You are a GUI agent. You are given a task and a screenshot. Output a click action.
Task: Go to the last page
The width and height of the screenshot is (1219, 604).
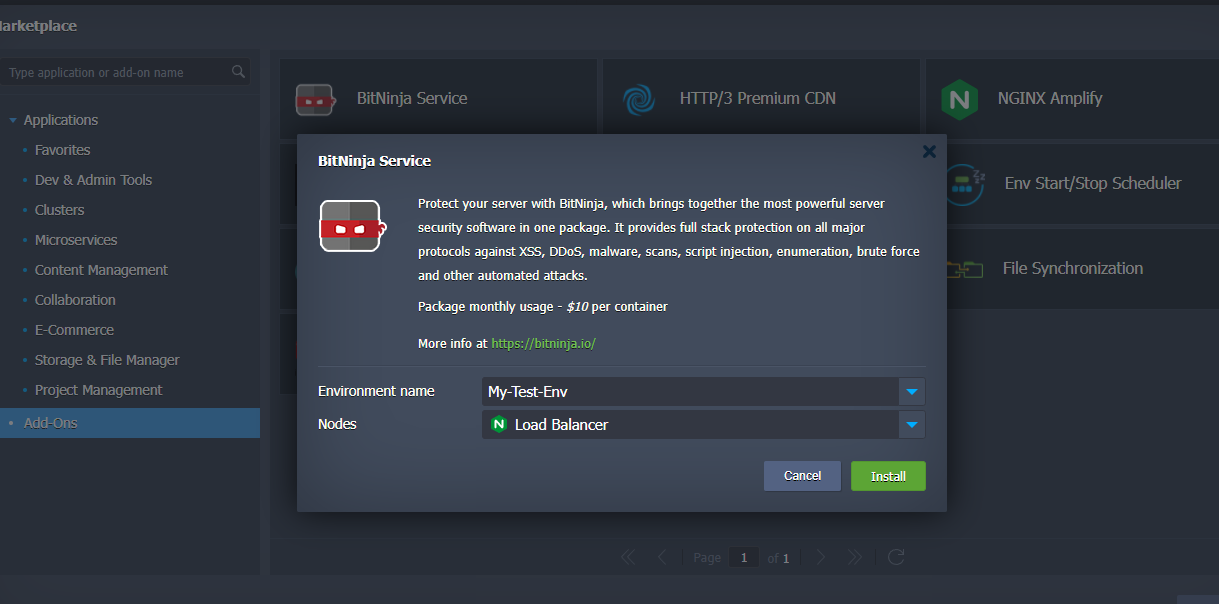coord(855,557)
